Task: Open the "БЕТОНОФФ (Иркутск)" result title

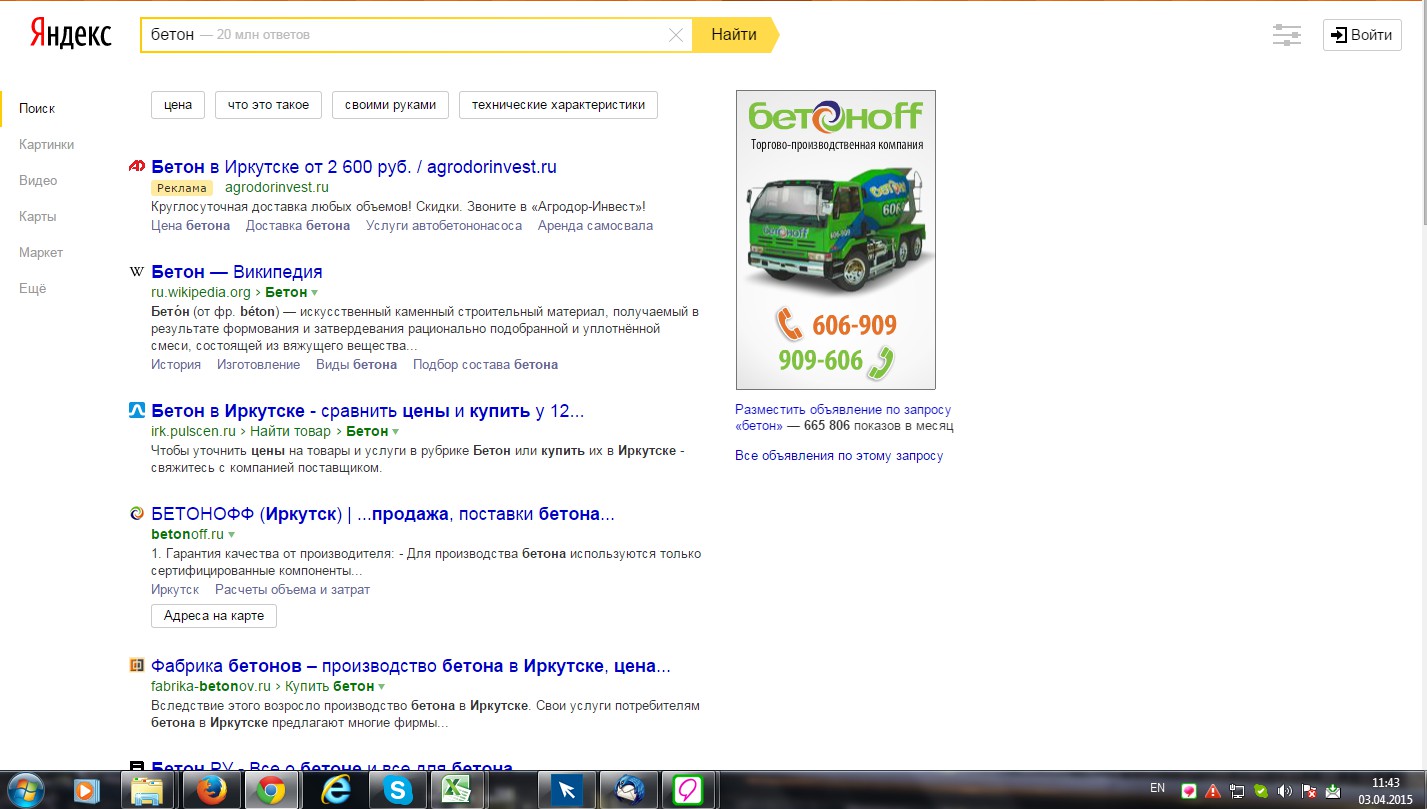Action: [x=383, y=514]
